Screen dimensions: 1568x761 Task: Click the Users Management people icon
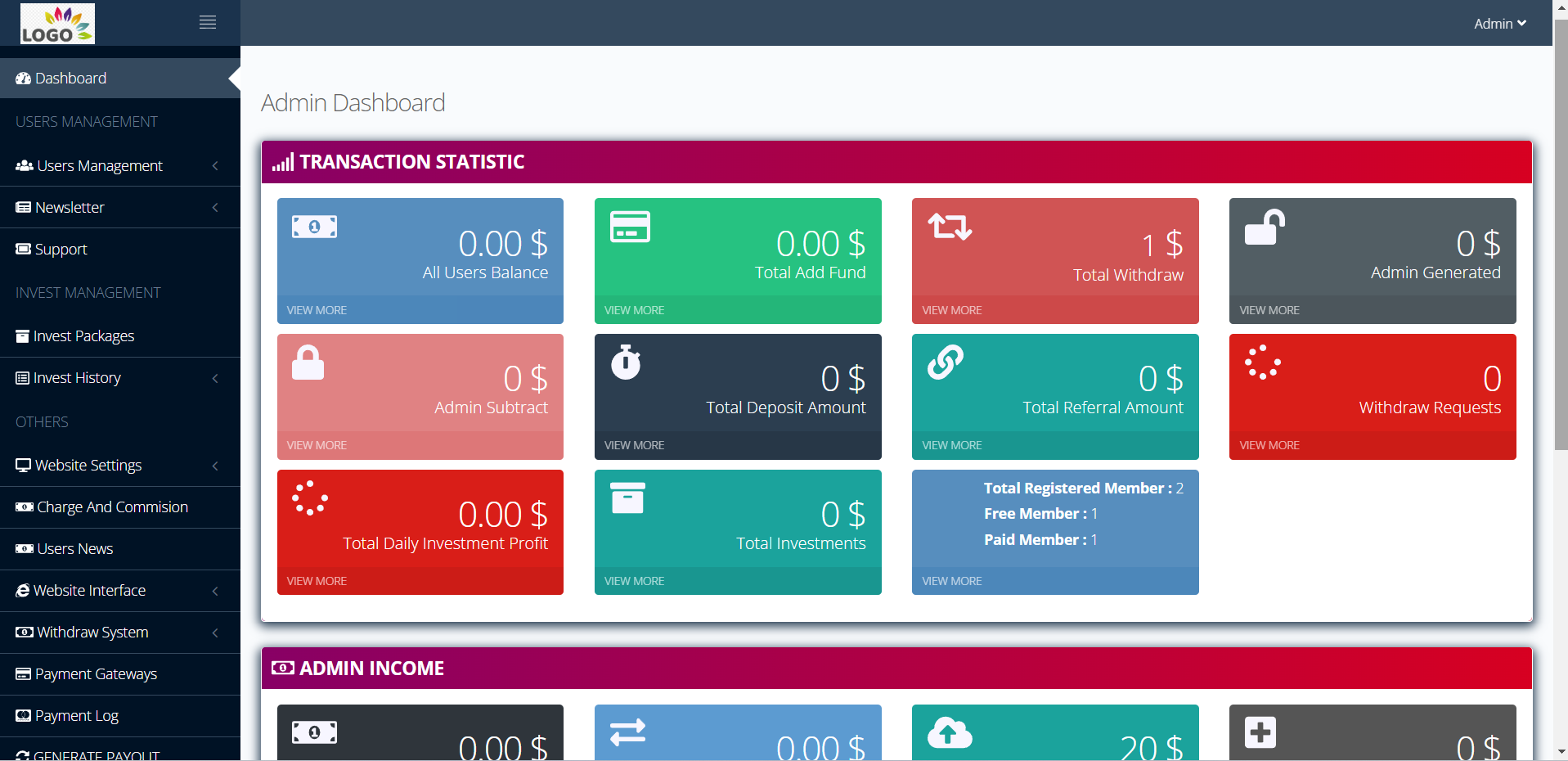click(x=25, y=165)
